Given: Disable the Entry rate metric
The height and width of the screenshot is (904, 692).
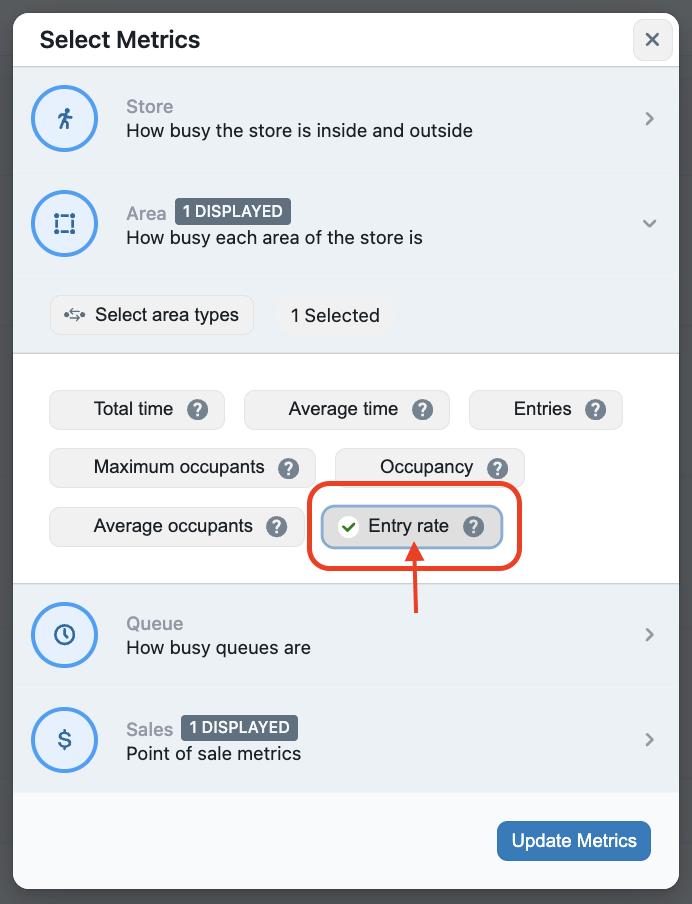Looking at the screenshot, I should (400, 527).
